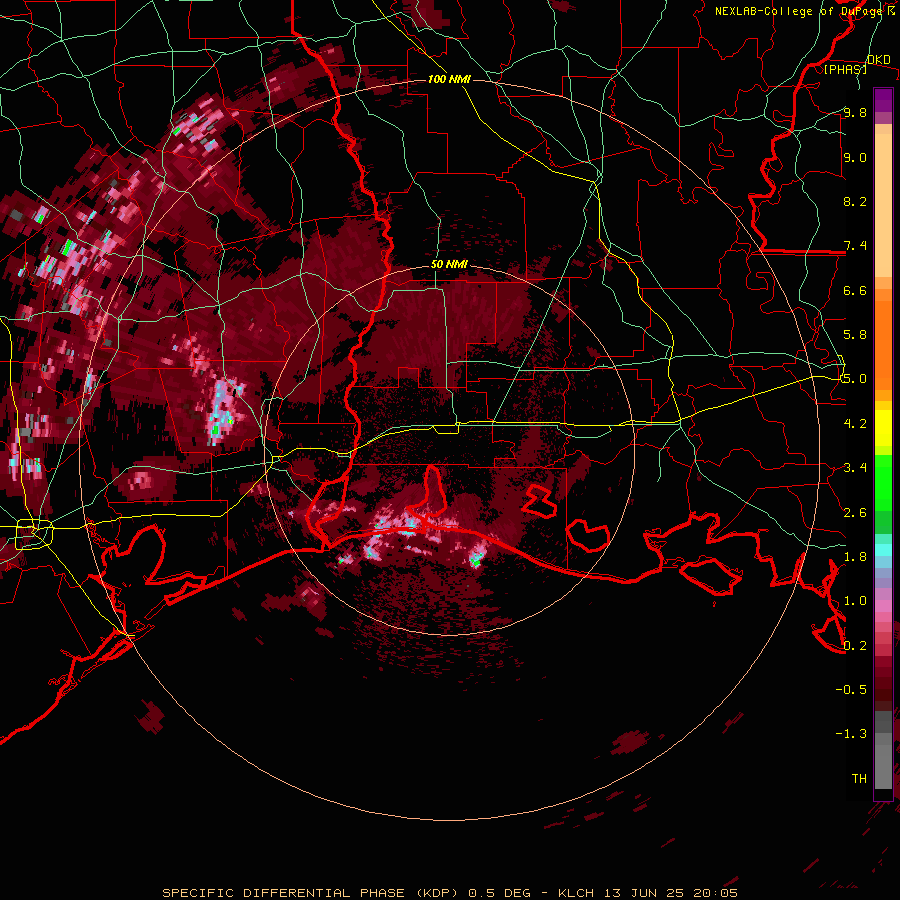Click the cyan segment of color bar
The height and width of the screenshot is (900, 900).
point(883,550)
